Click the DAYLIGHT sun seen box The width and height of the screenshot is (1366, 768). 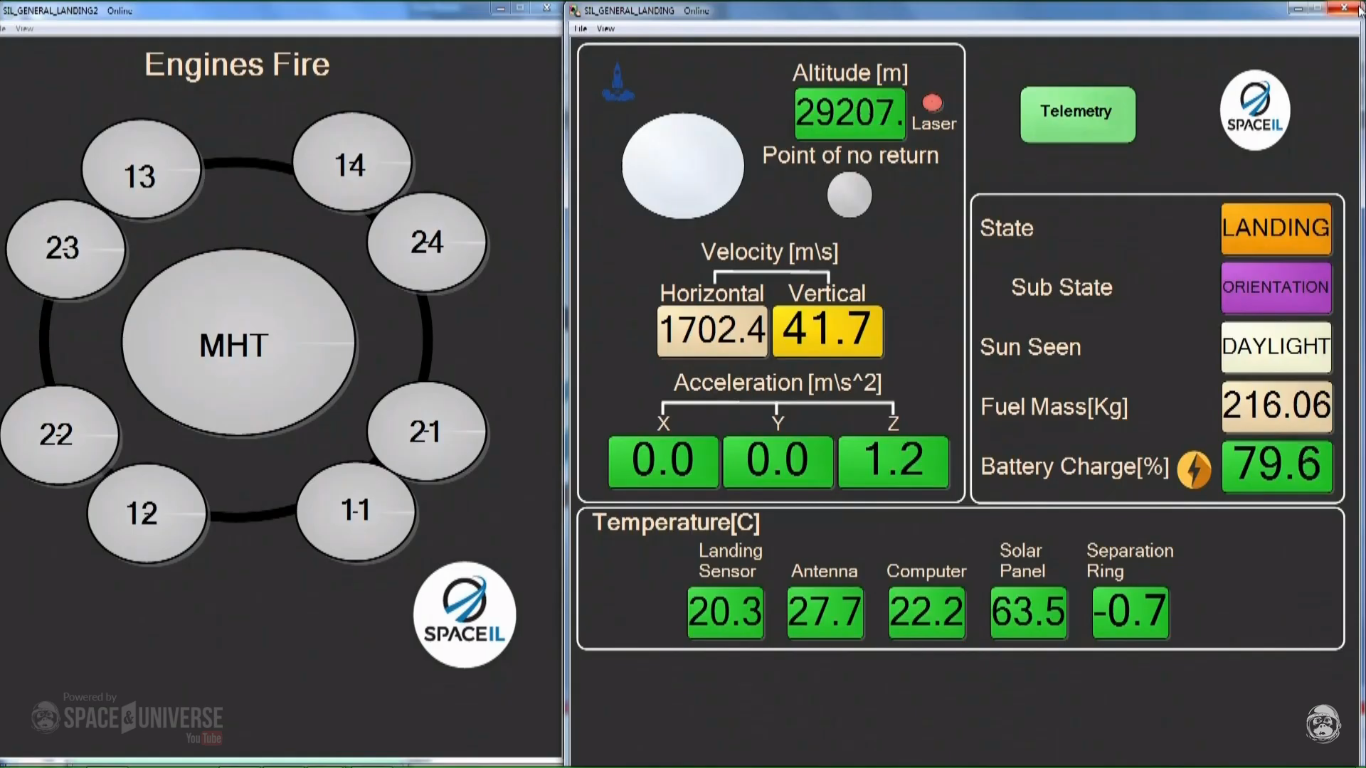pyautogui.click(x=1276, y=347)
